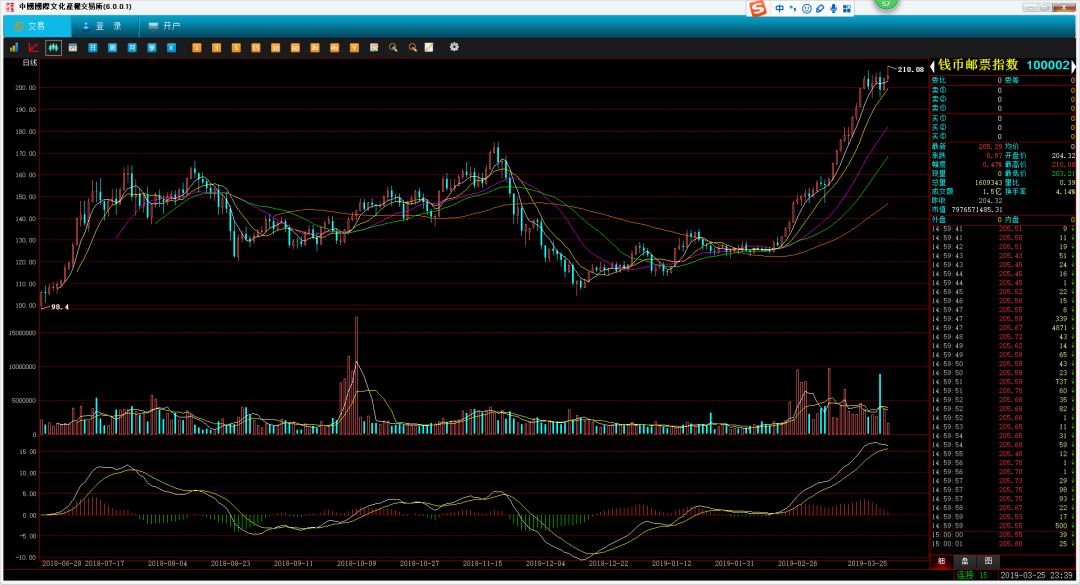
Task: Click the 15:00:01 tick data row
Action: [x=1002, y=544]
